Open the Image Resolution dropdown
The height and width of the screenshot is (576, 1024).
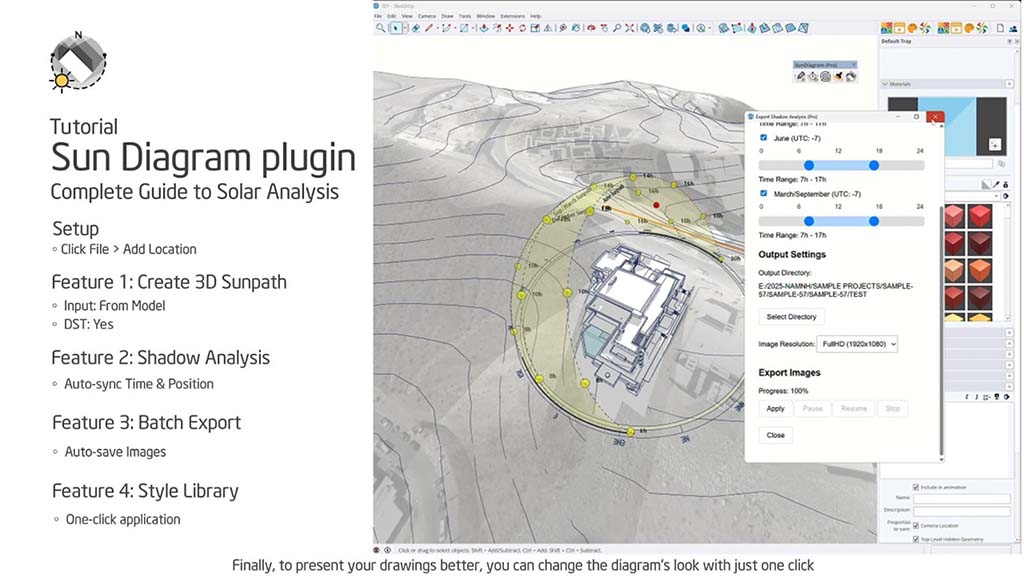point(857,343)
